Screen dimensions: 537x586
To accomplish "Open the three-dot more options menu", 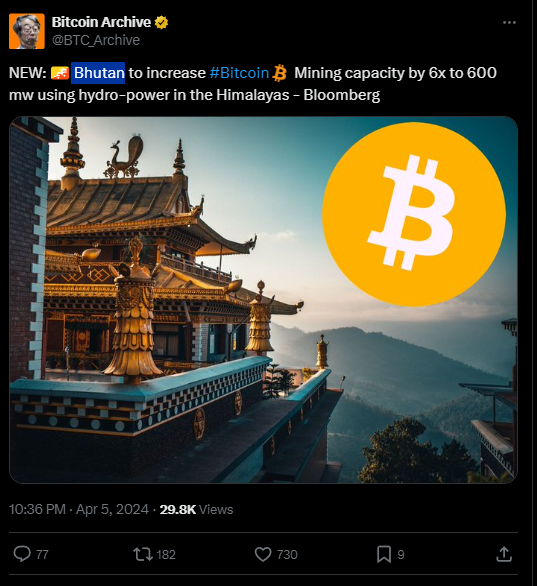I will coord(509,23).
